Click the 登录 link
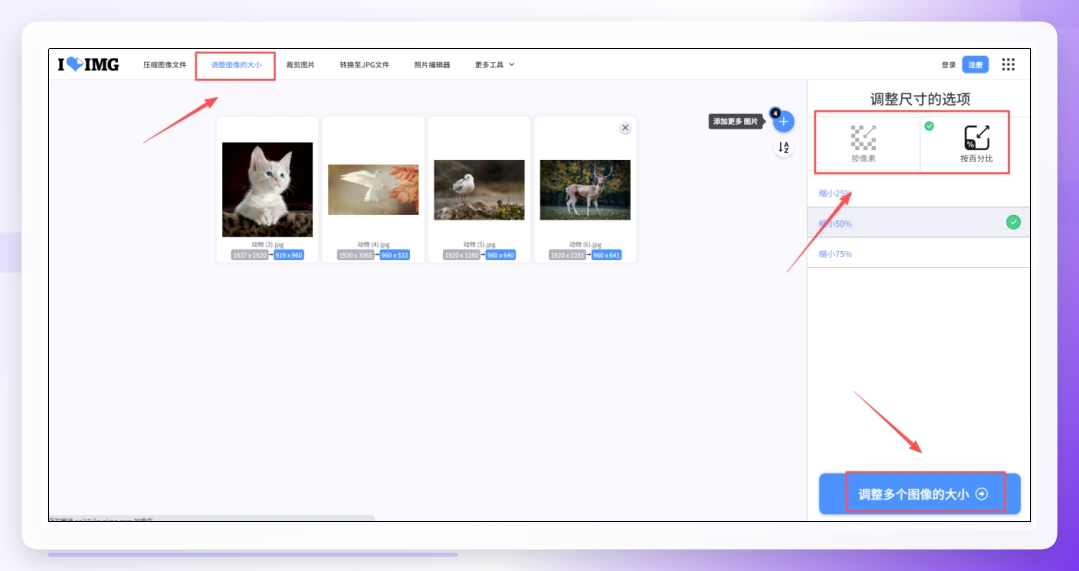This screenshot has width=1079, height=571. pos(948,65)
